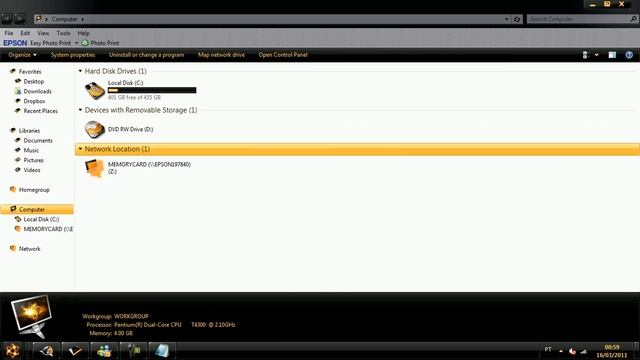
Task: Click the red notification tray icon
Action: (x=572, y=351)
